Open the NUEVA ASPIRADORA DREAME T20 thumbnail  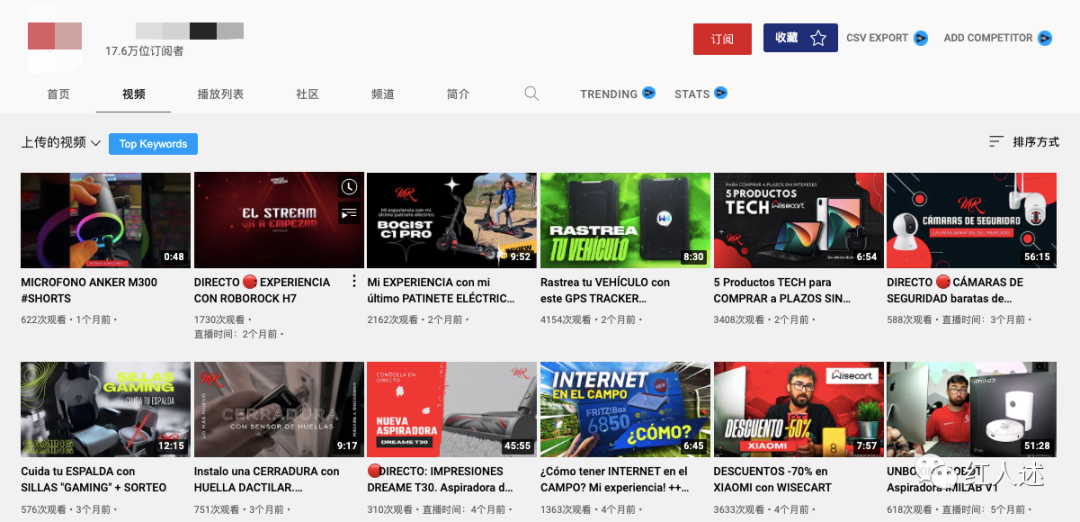(x=452, y=410)
